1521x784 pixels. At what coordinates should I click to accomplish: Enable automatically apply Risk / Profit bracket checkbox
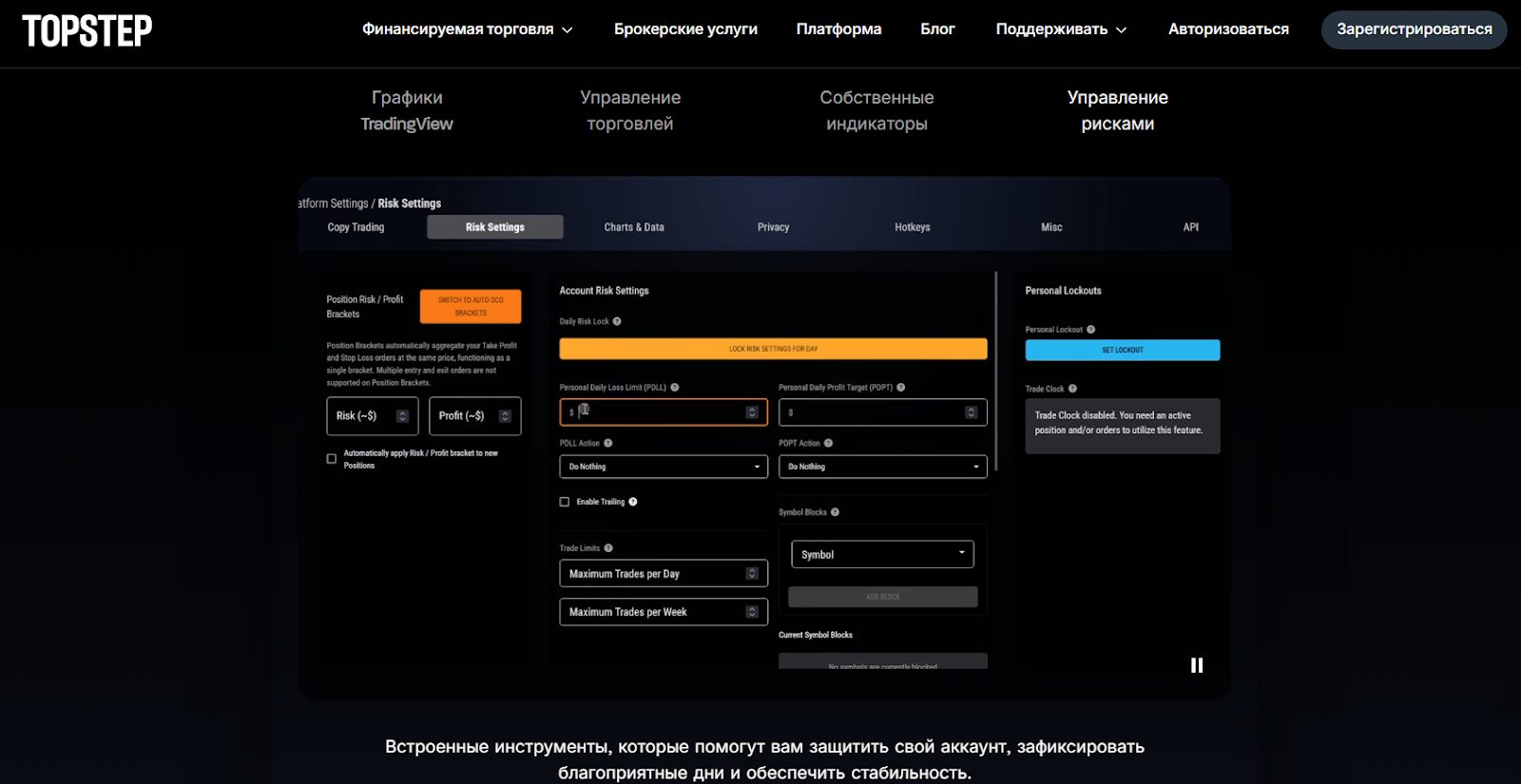click(x=332, y=459)
